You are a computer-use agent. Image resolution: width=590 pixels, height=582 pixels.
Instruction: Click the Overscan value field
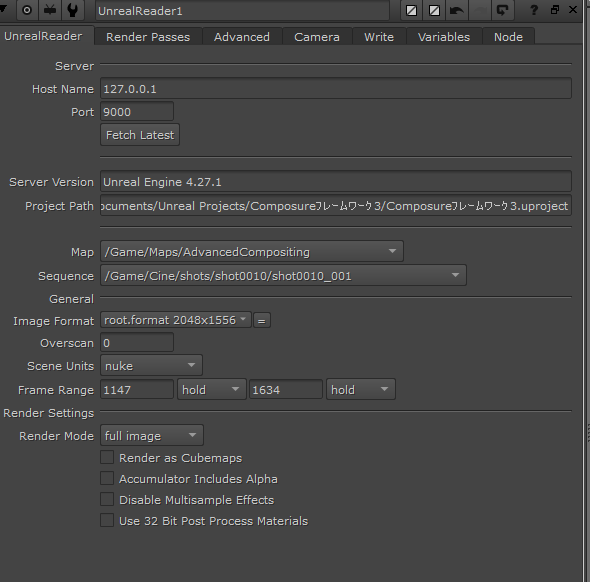pyautogui.click(x=137, y=343)
